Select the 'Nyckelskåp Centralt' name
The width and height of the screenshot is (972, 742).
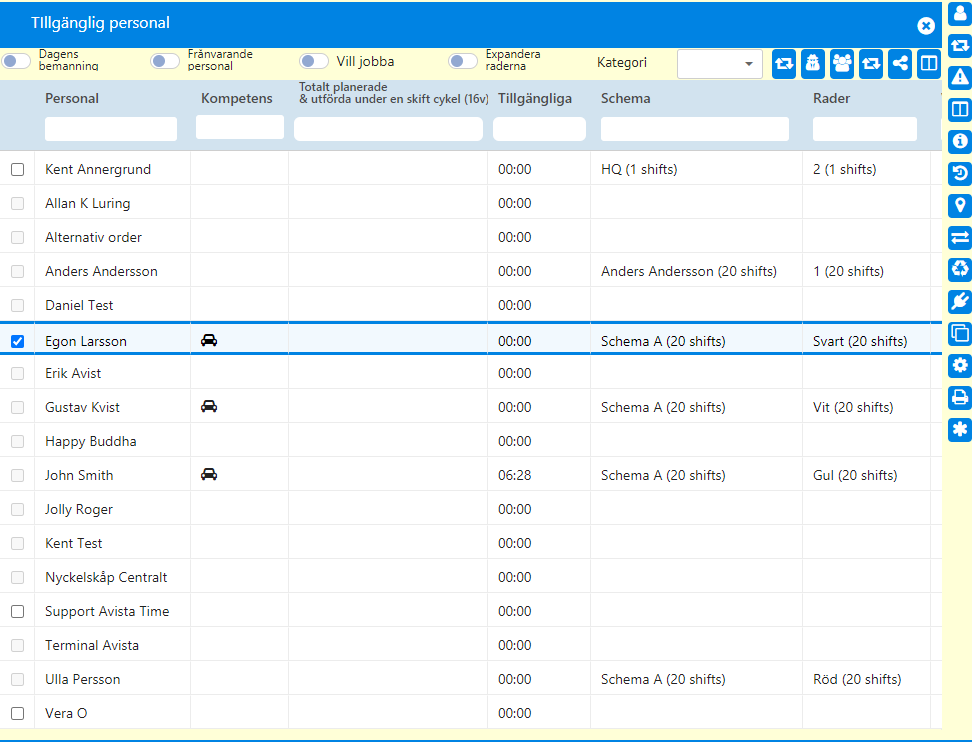click(x=106, y=577)
